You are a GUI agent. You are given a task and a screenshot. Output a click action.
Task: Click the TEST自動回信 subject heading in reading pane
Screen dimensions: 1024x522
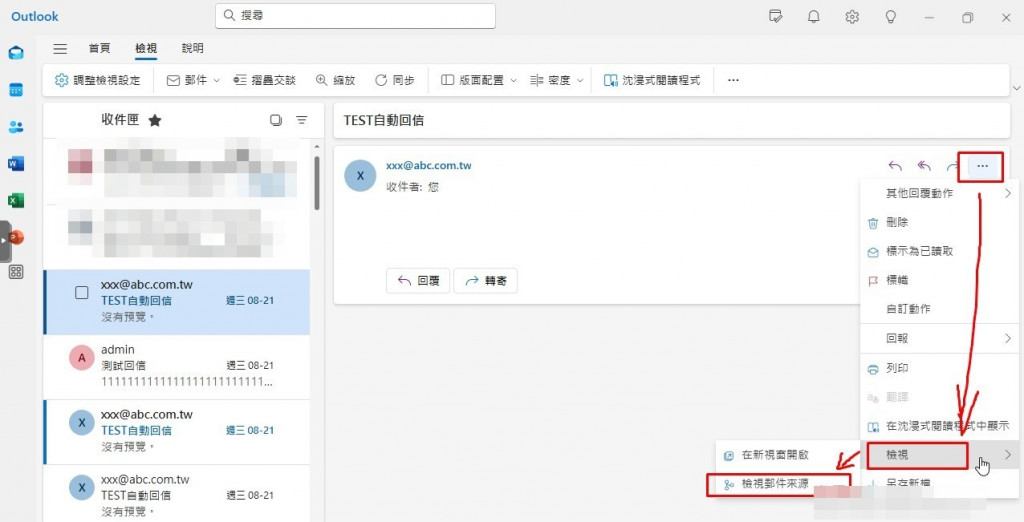click(x=383, y=120)
